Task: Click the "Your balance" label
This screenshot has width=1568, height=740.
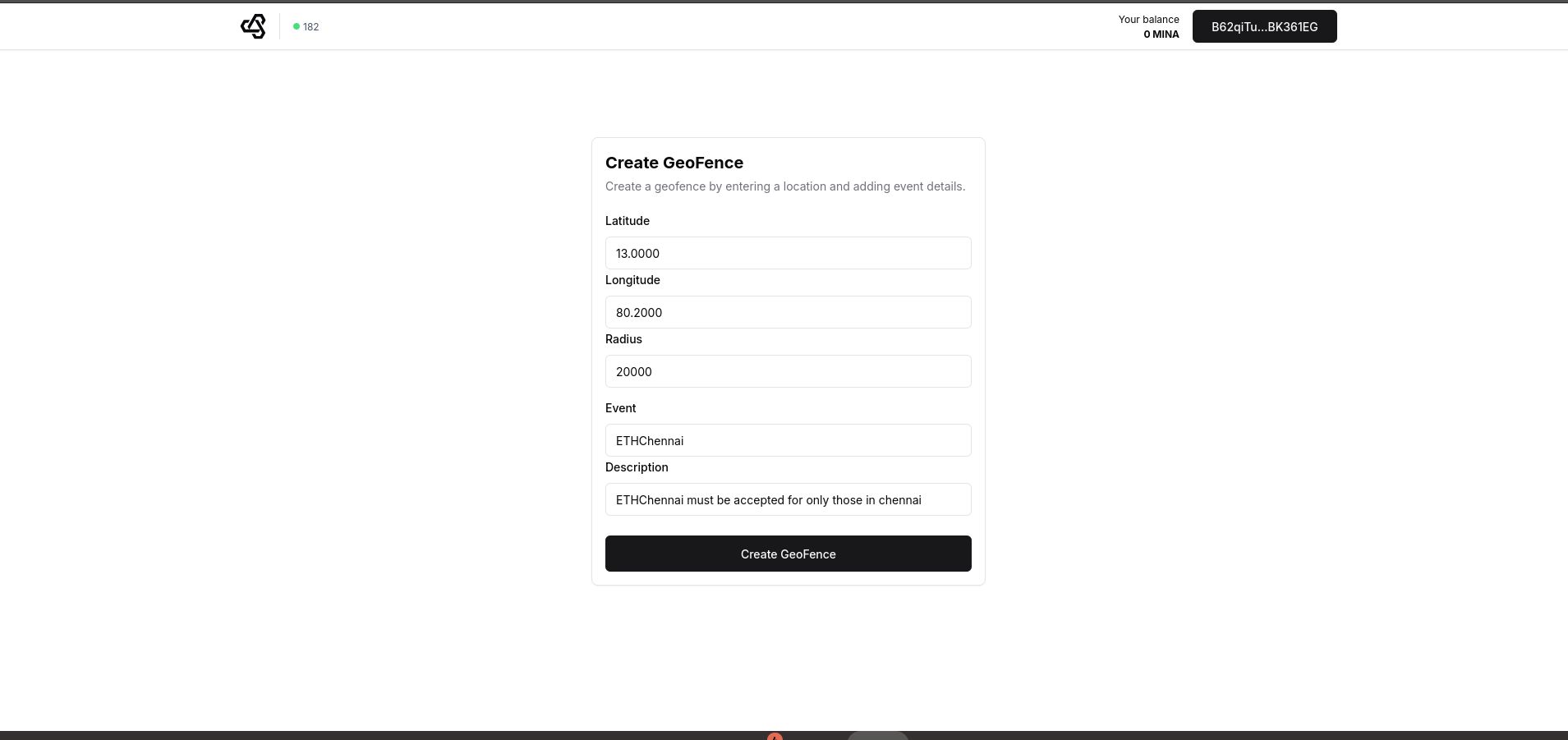Action: click(1148, 20)
